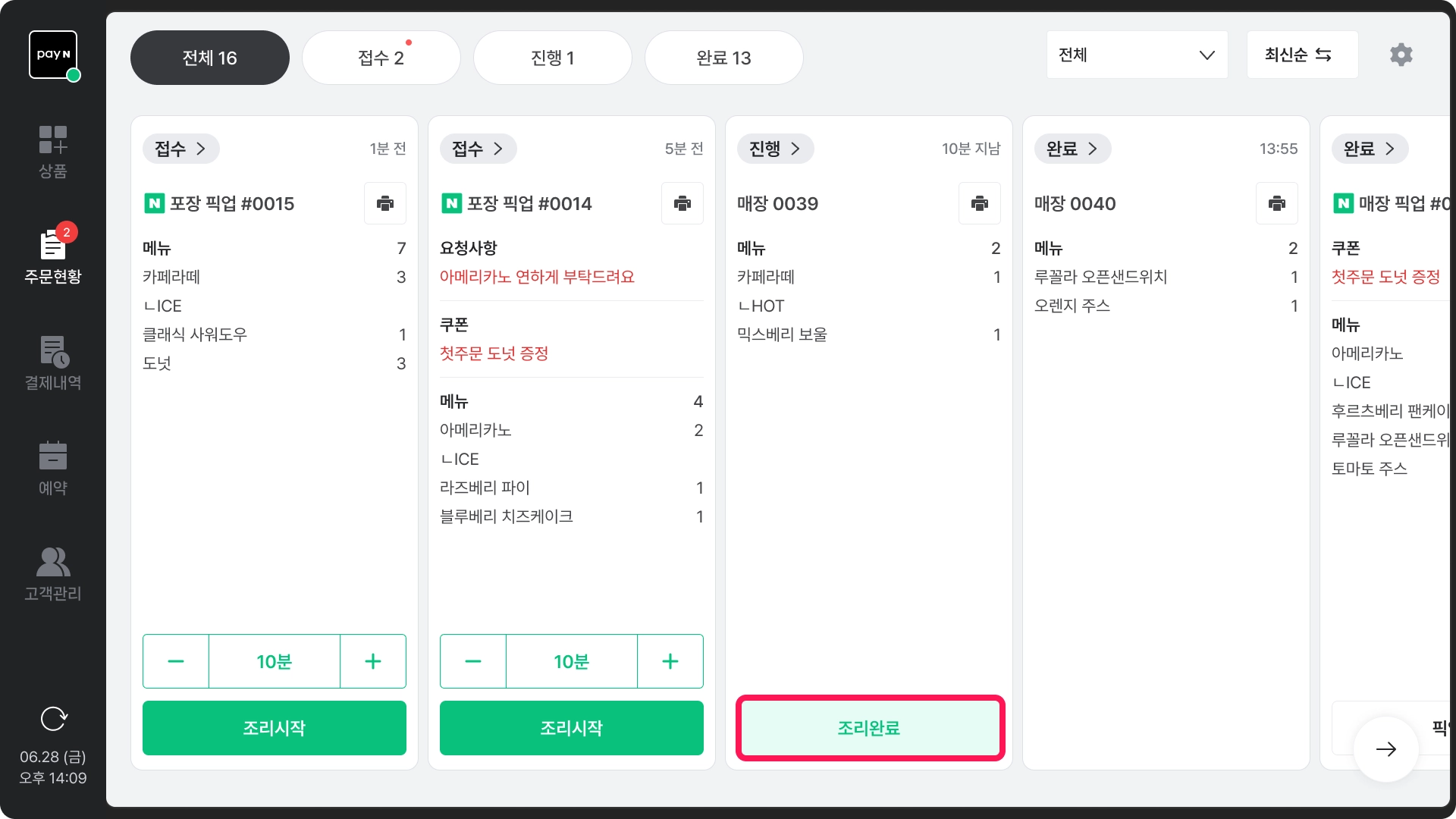
Task: Click the refresh icon above the date
Action: pos(53,718)
